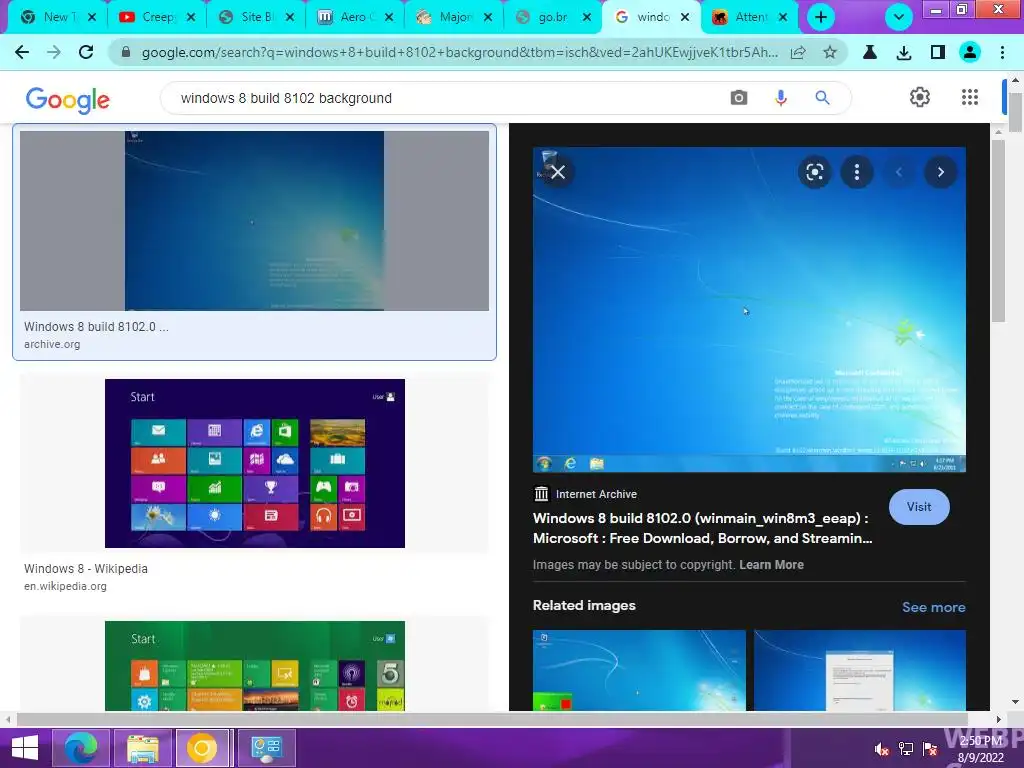
Task: Open the Internet Archive source link
Action: (584, 494)
